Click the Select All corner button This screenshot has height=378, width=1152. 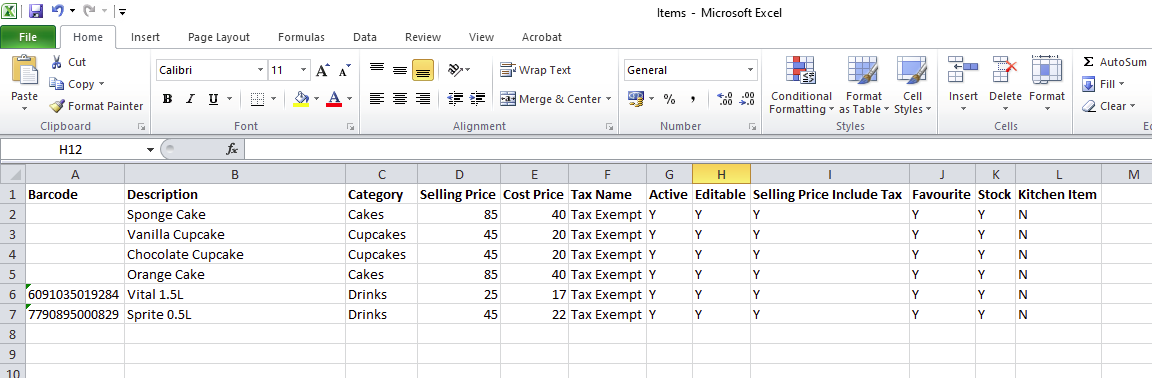coord(12,174)
